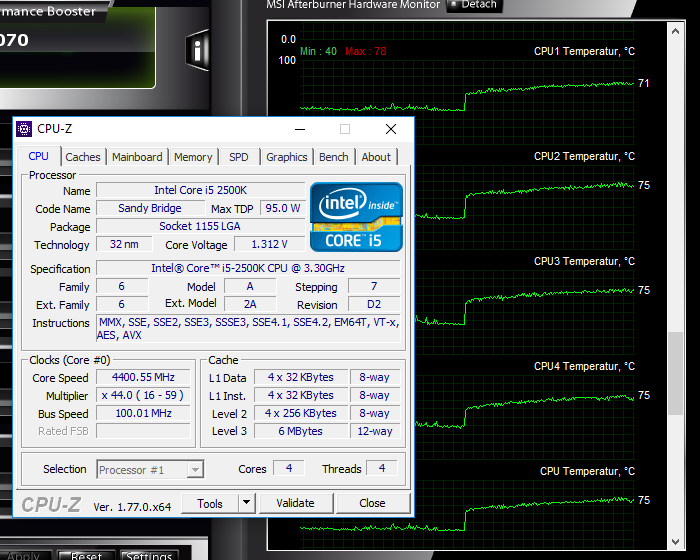Click the Ext. Model 2A value
The width and height of the screenshot is (700, 560).
250,305
